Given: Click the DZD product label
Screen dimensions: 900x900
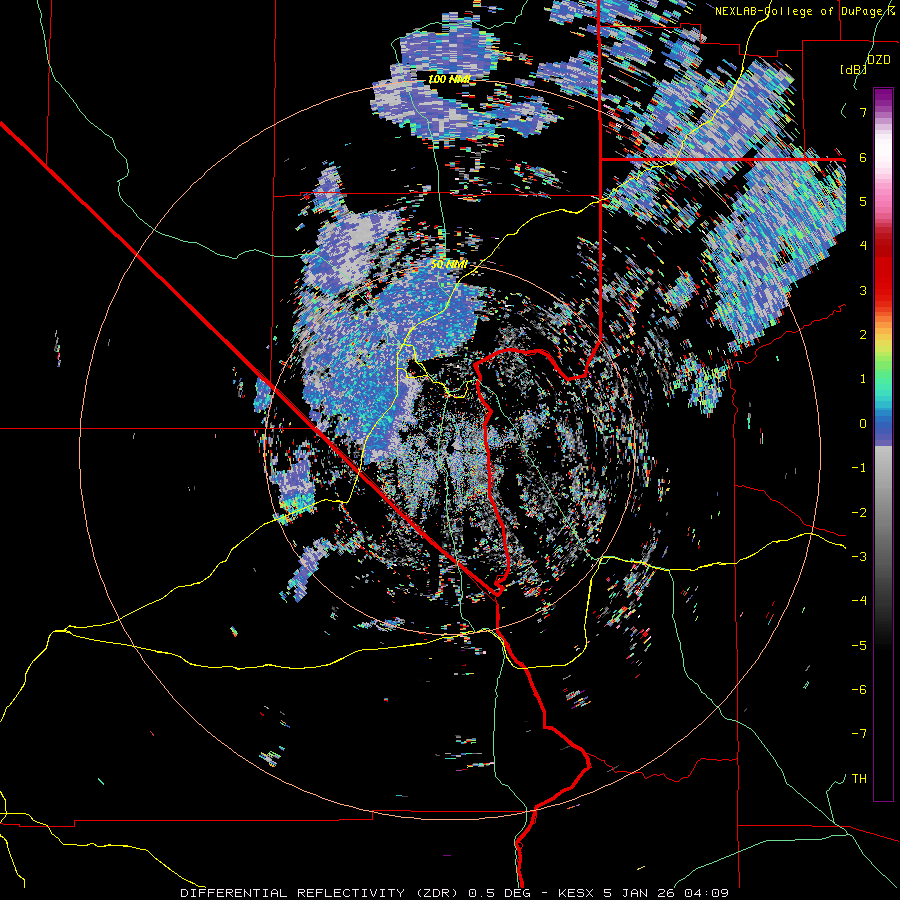Looking at the screenshot, I should tap(878, 60).
